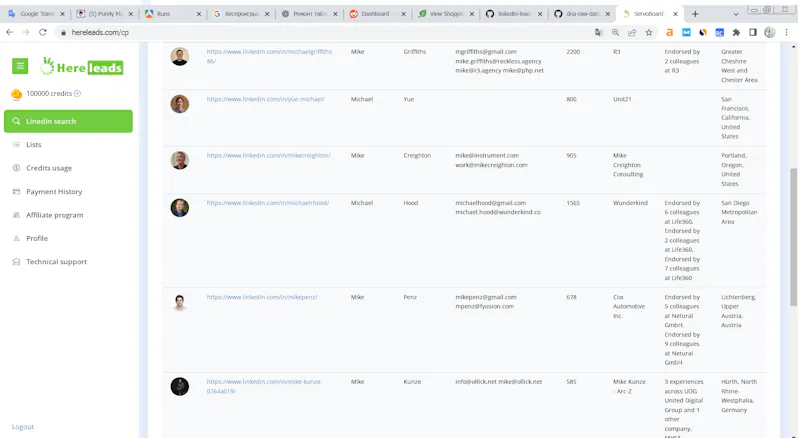Viewport: 800px width, 438px height.
Task: Open the orange 'a' extension
Action: (669, 32)
